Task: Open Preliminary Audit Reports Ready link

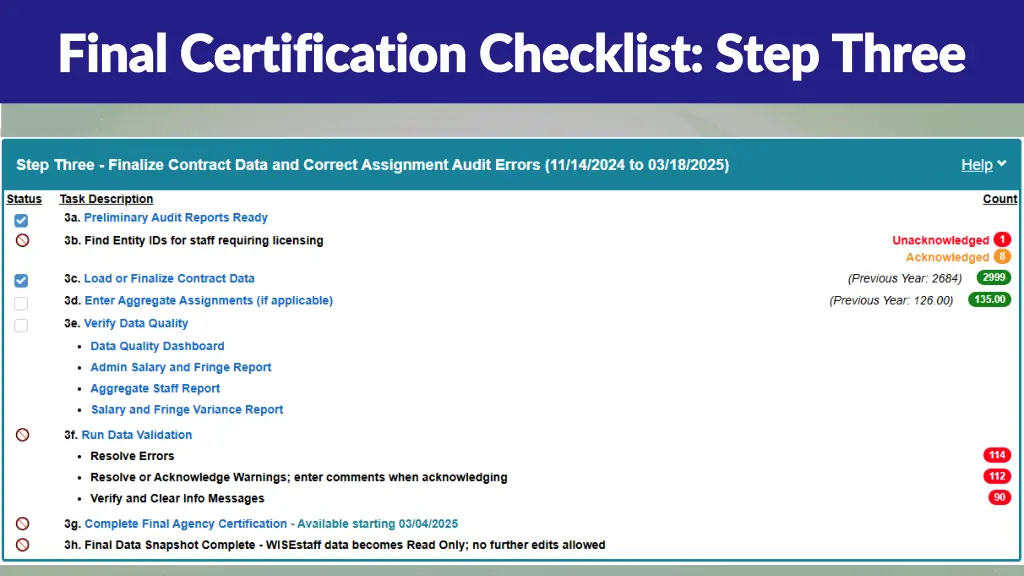Action: 176,217
